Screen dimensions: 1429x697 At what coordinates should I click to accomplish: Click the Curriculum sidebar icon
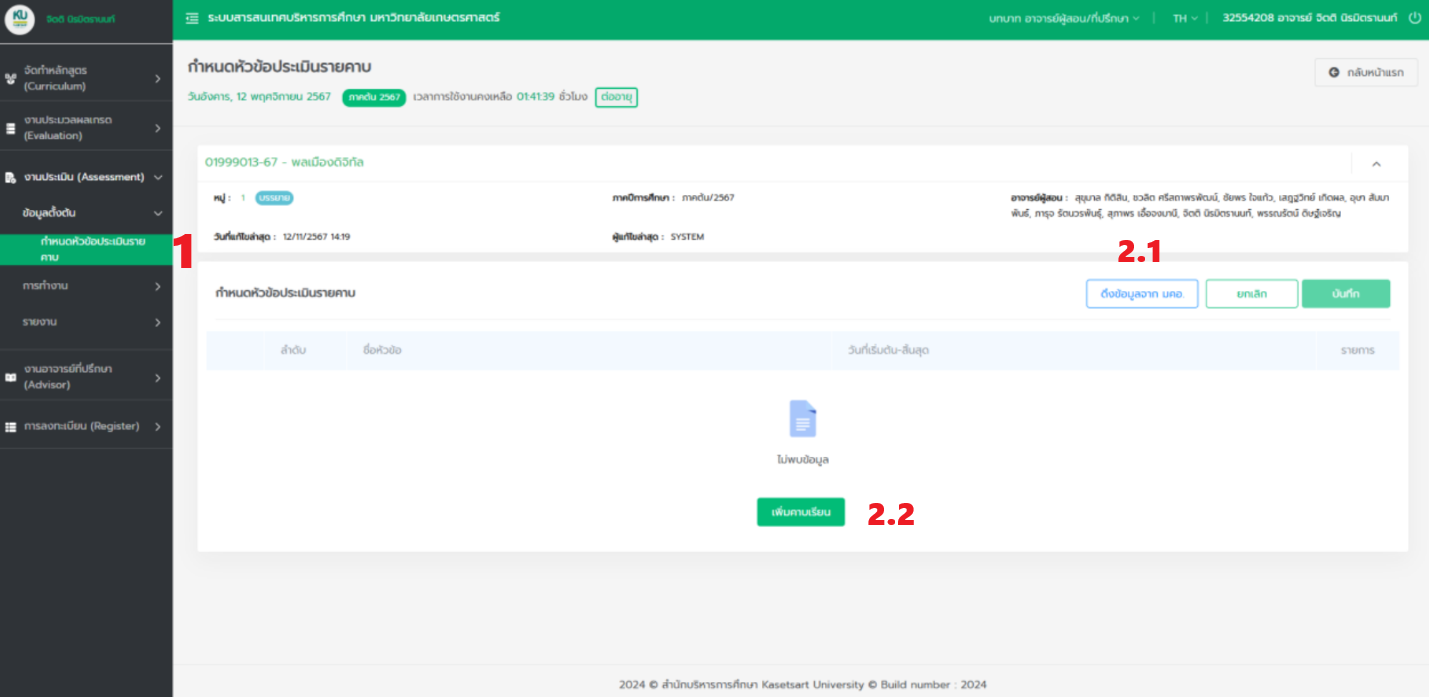(x=11, y=79)
